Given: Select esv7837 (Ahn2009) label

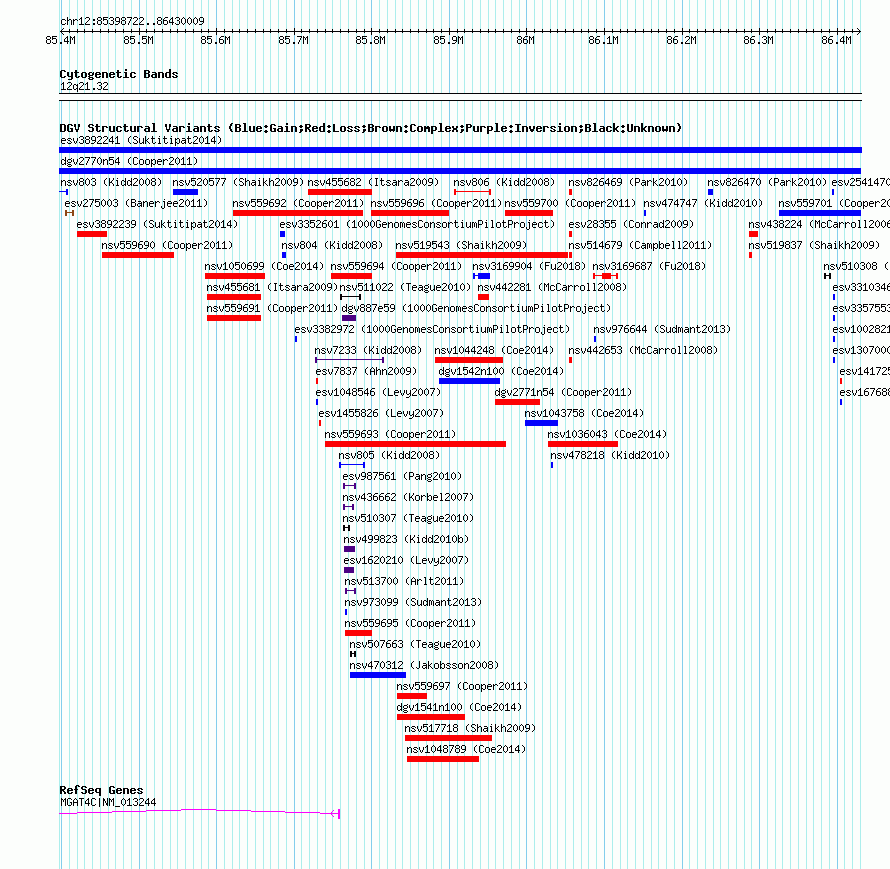Looking at the screenshot, I should pos(366,371).
